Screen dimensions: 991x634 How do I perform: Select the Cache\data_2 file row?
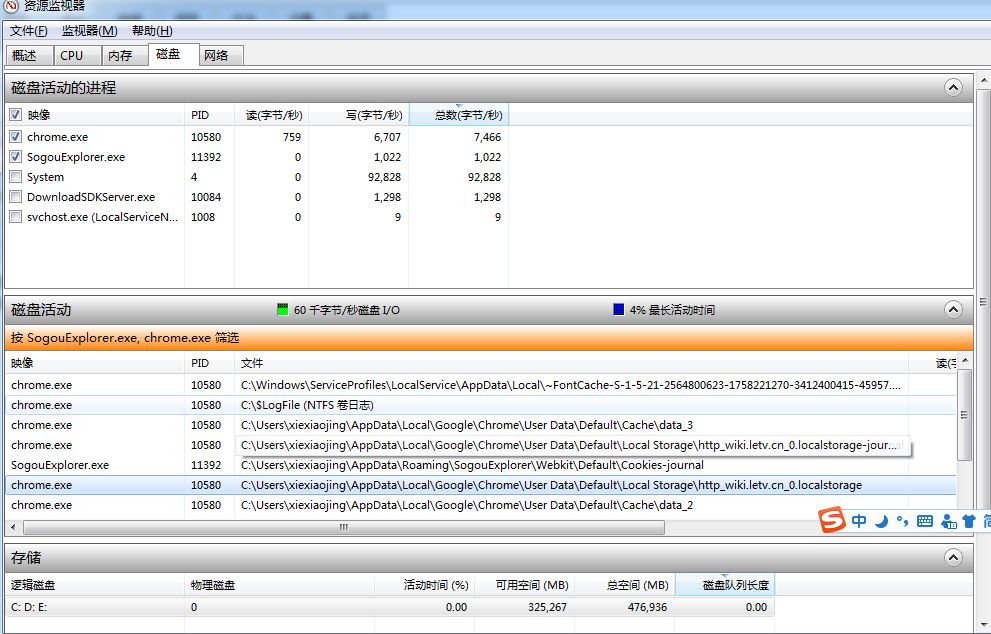481,505
